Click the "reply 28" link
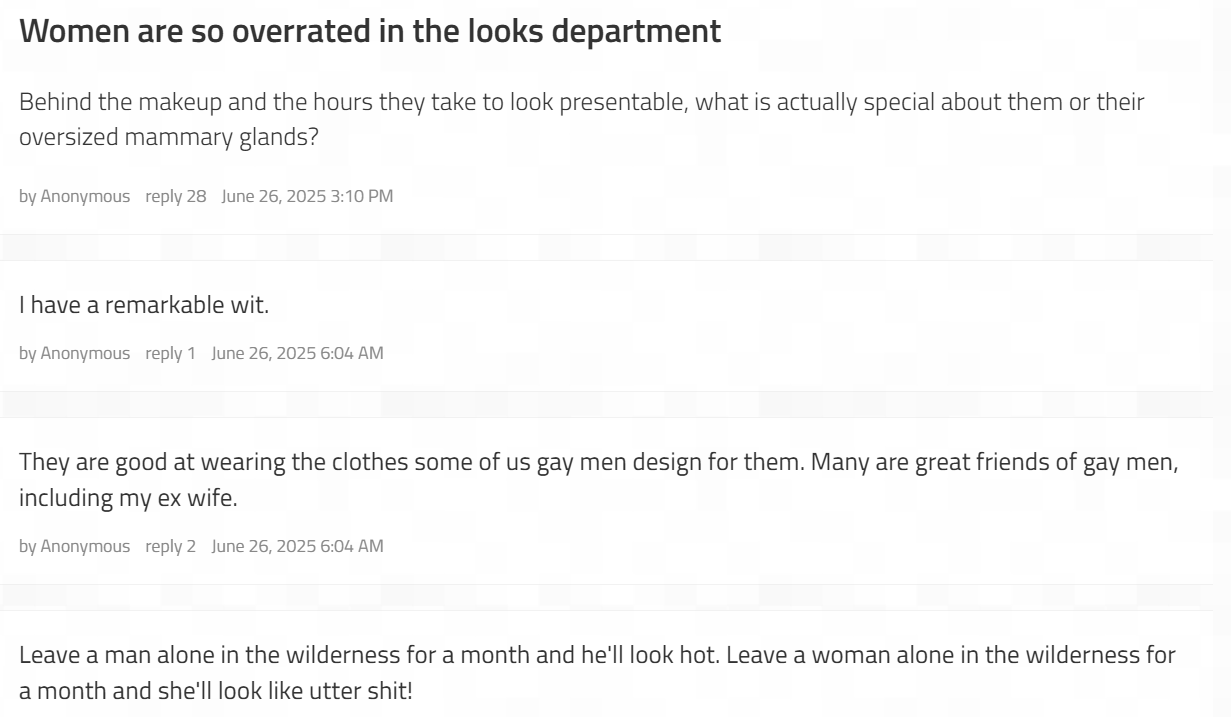 point(176,196)
